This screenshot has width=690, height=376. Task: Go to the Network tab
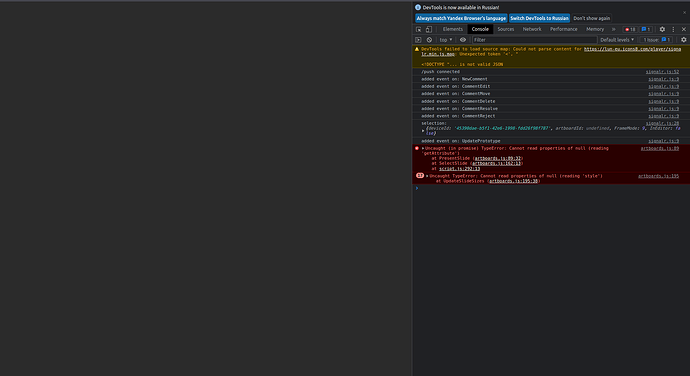(532, 29)
